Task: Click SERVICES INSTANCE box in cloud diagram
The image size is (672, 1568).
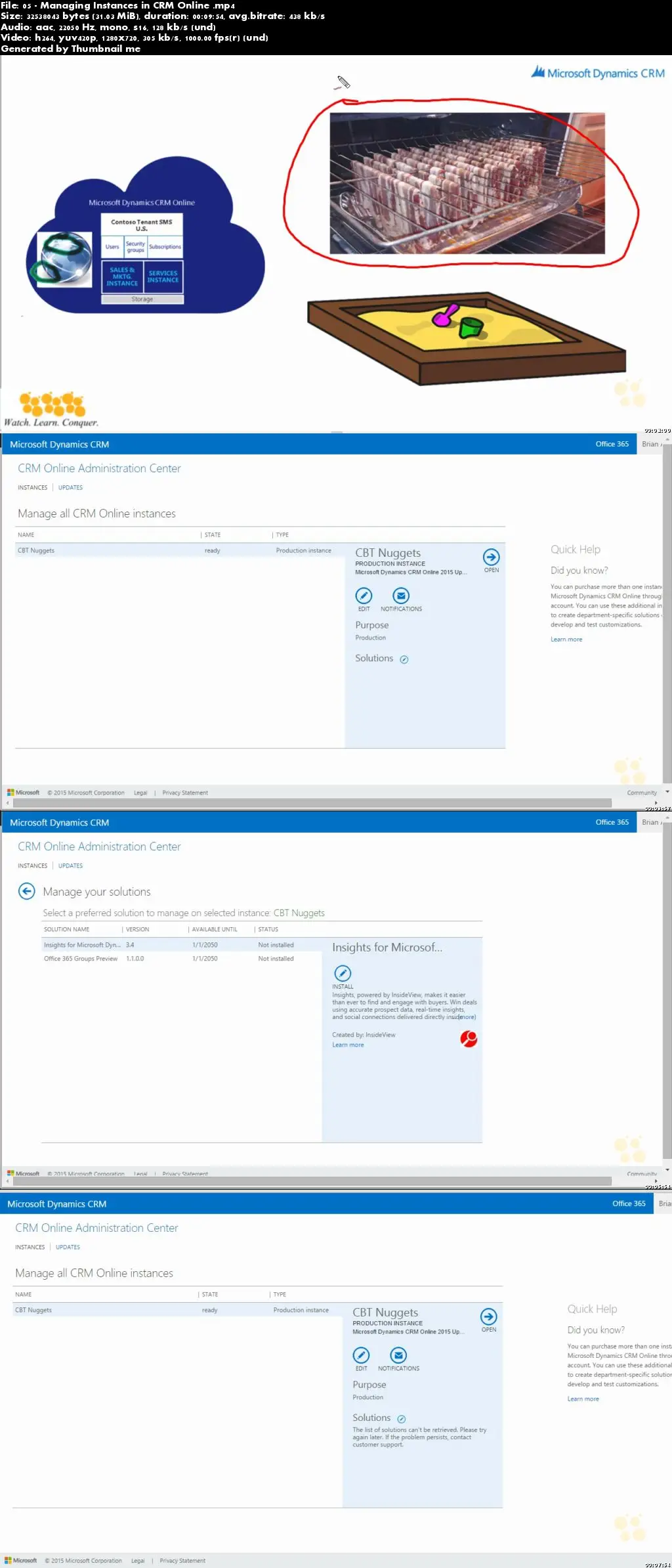Action: [x=163, y=277]
